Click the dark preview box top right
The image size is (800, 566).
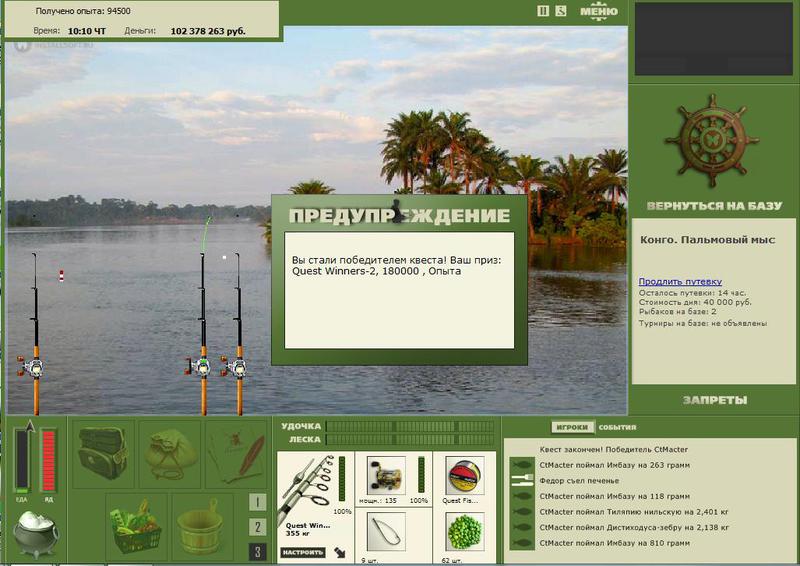(714, 39)
